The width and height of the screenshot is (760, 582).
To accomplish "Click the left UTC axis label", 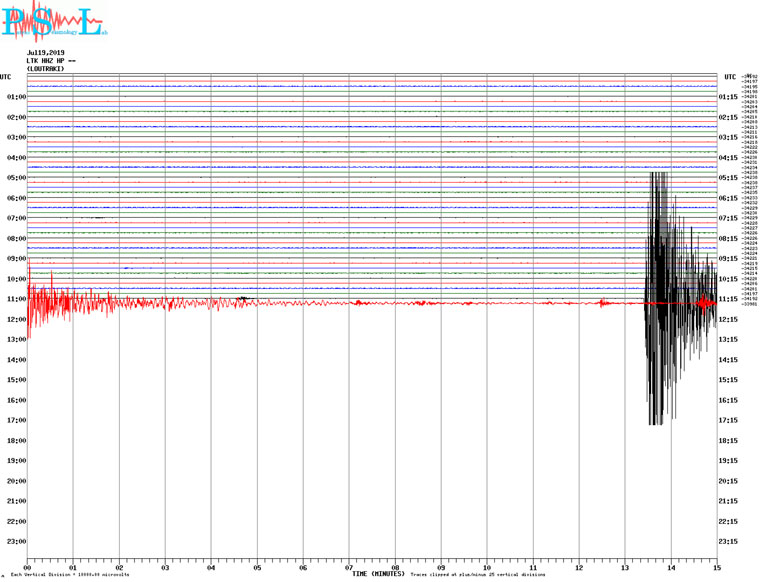I will click(6, 77).
